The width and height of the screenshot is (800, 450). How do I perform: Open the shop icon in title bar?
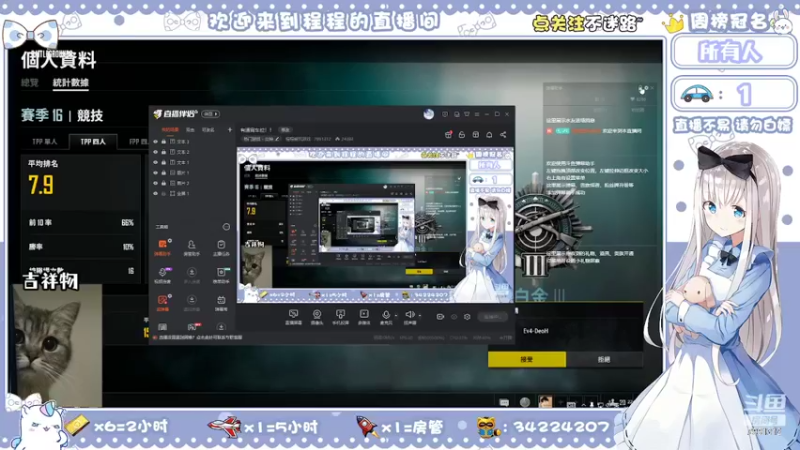(x=466, y=114)
